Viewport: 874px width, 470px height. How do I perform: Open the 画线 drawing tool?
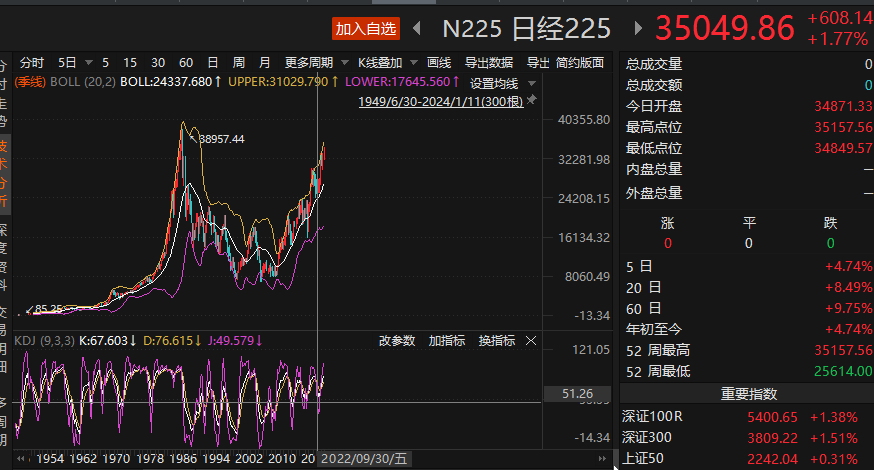coord(439,62)
